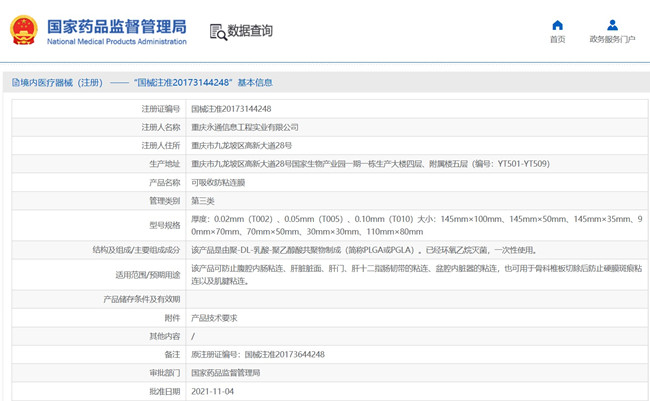This screenshot has width=650, height=401.
Task: Click 首页 text label
Action: pos(558,39)
